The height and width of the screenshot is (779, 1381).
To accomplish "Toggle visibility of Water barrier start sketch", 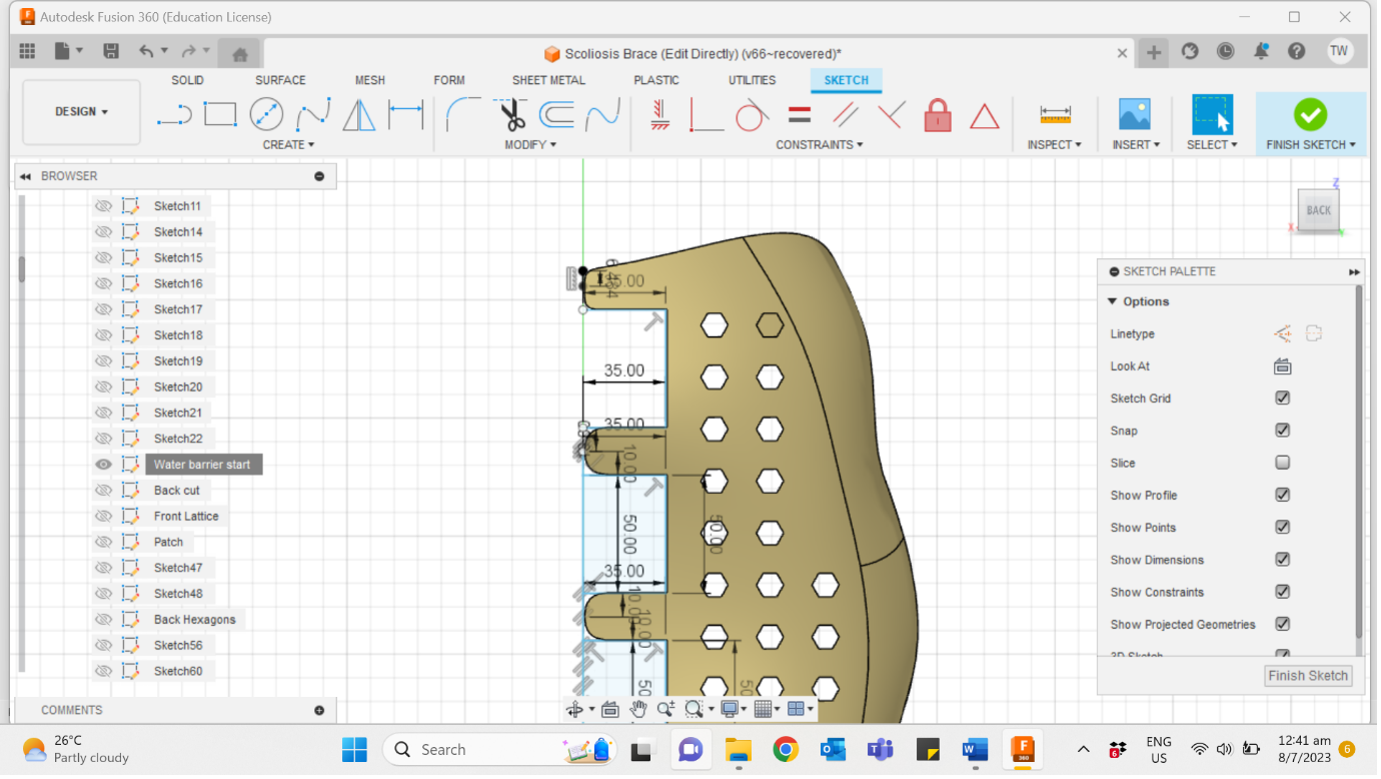I will [x=103, y=464].
